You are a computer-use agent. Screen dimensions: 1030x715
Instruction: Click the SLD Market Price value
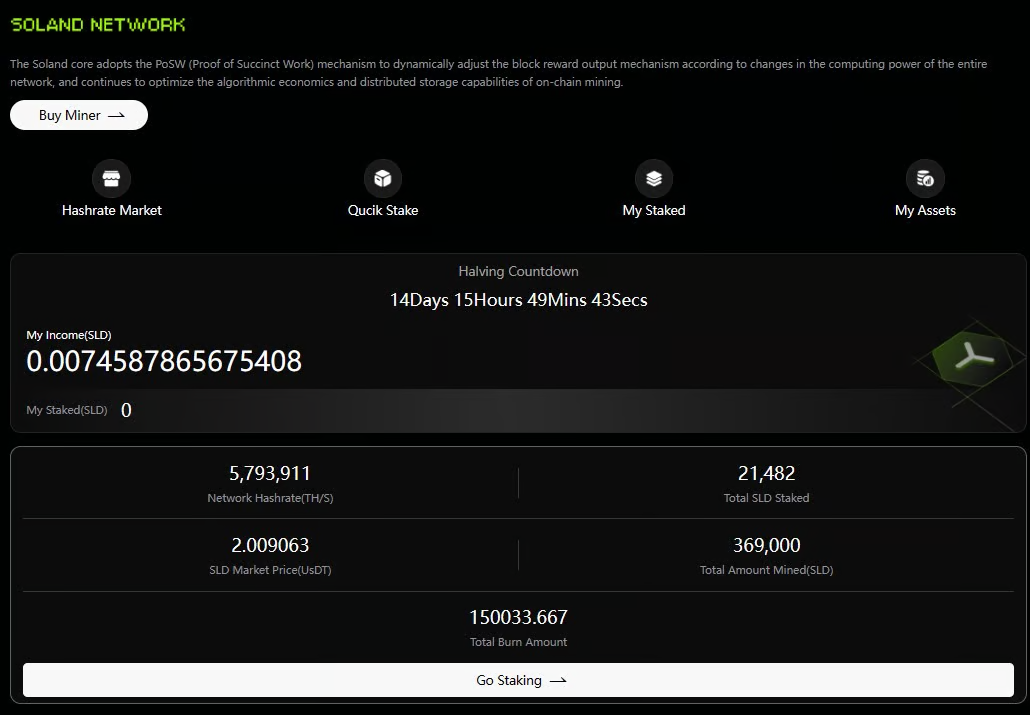(270, 546)
